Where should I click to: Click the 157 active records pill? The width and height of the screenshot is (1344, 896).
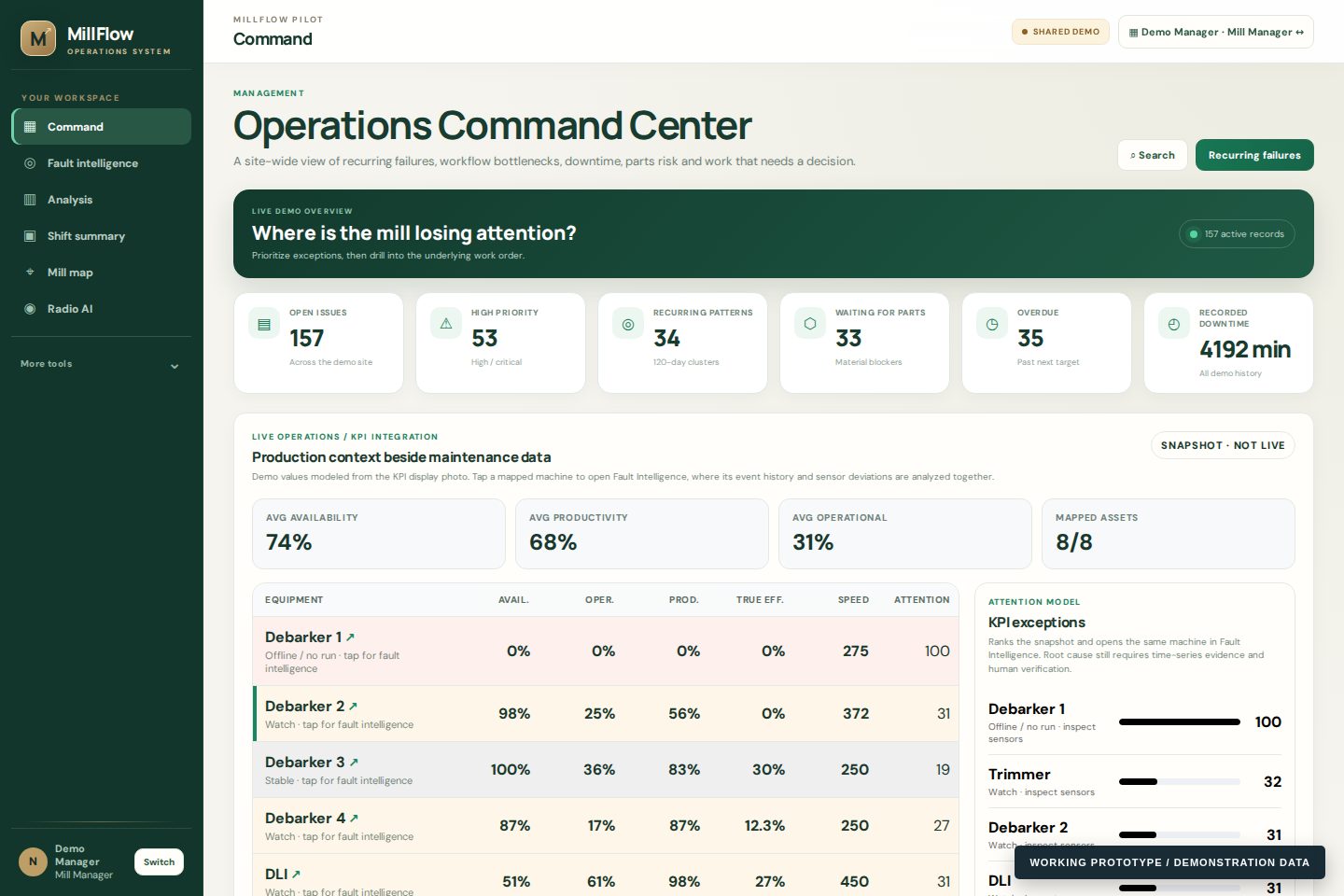(1237, 234)
